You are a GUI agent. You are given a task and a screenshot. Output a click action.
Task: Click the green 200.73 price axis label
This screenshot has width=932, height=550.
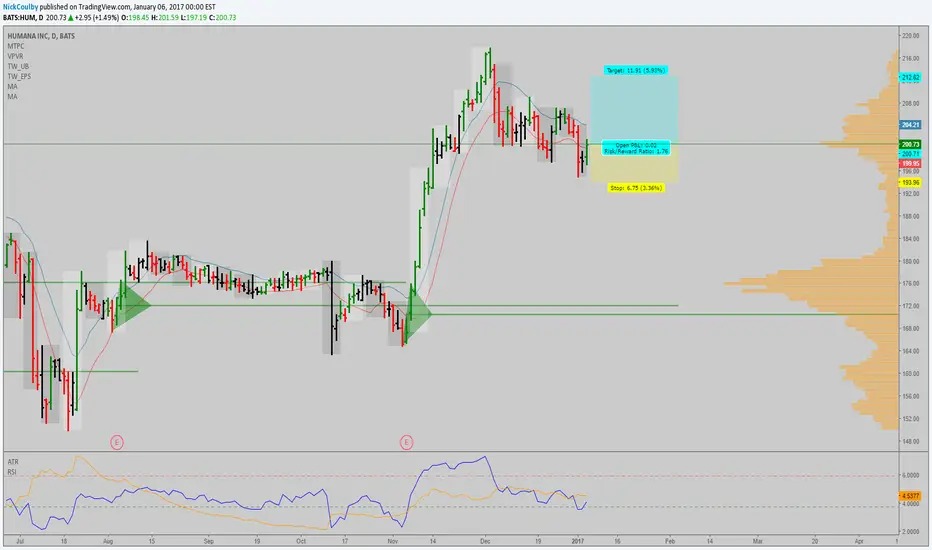(910, 144)
